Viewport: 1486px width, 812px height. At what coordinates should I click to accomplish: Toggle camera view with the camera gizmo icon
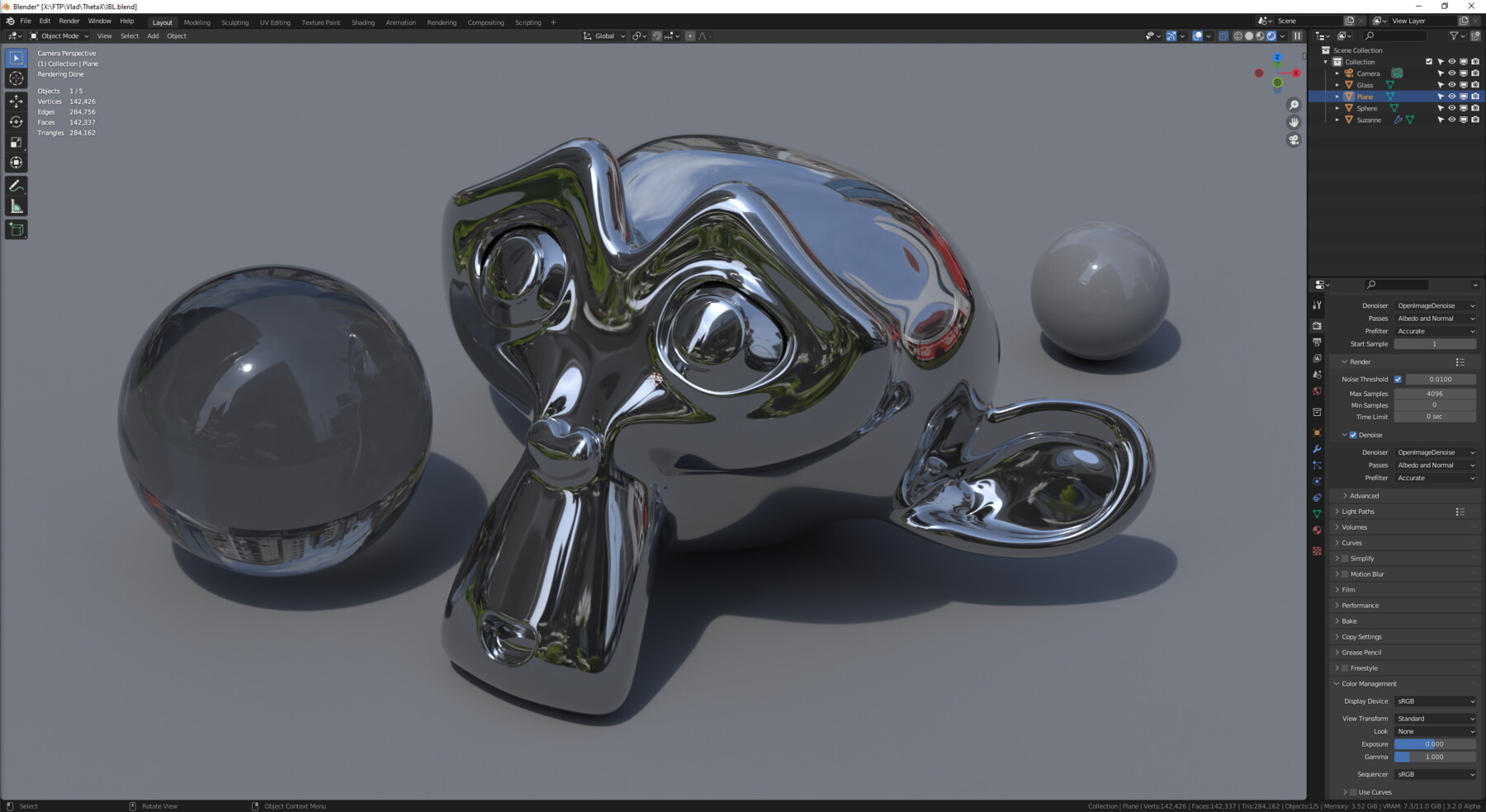tap(1294, 139)
